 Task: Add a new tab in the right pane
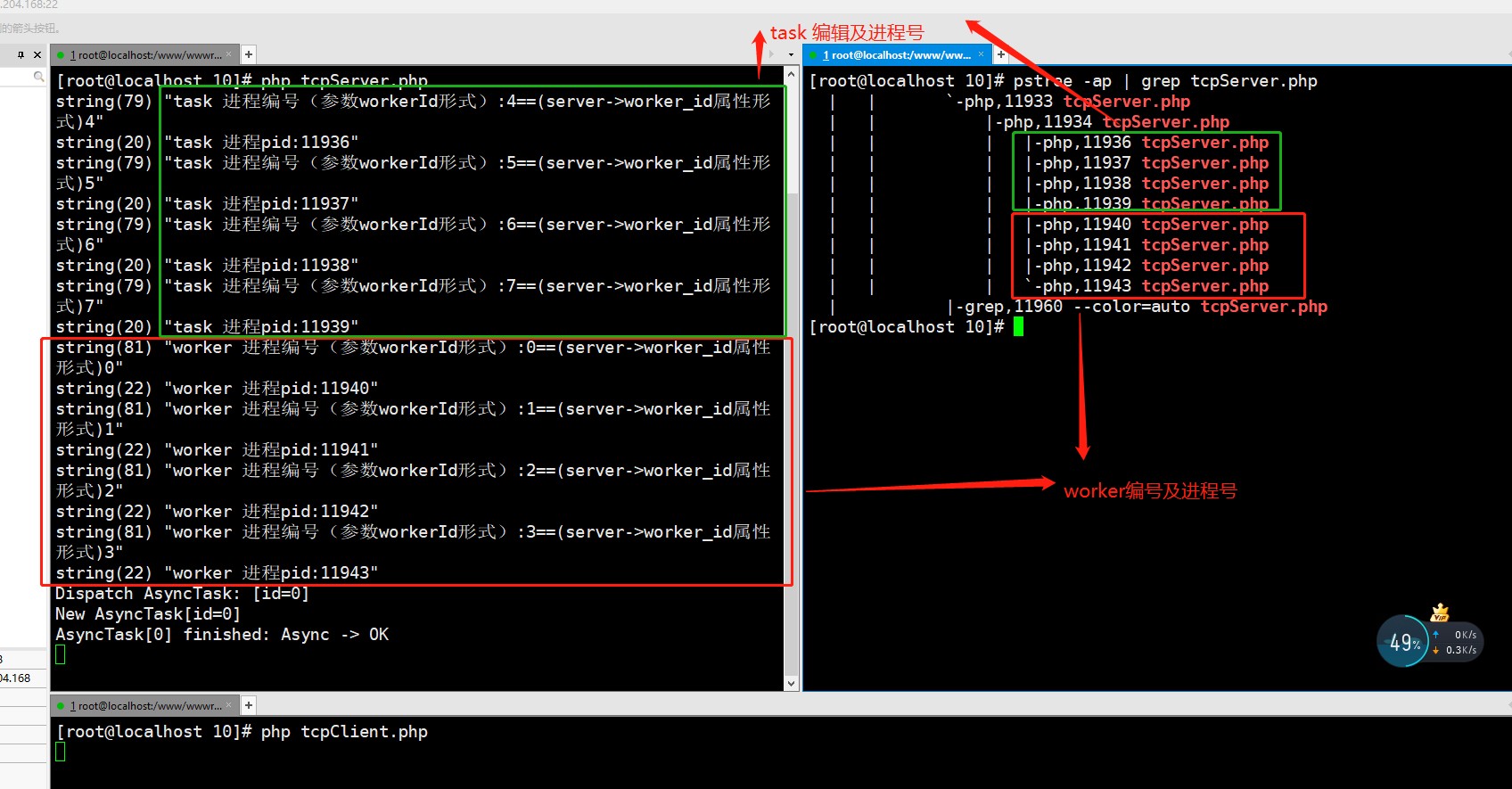tap(1001, 54)
